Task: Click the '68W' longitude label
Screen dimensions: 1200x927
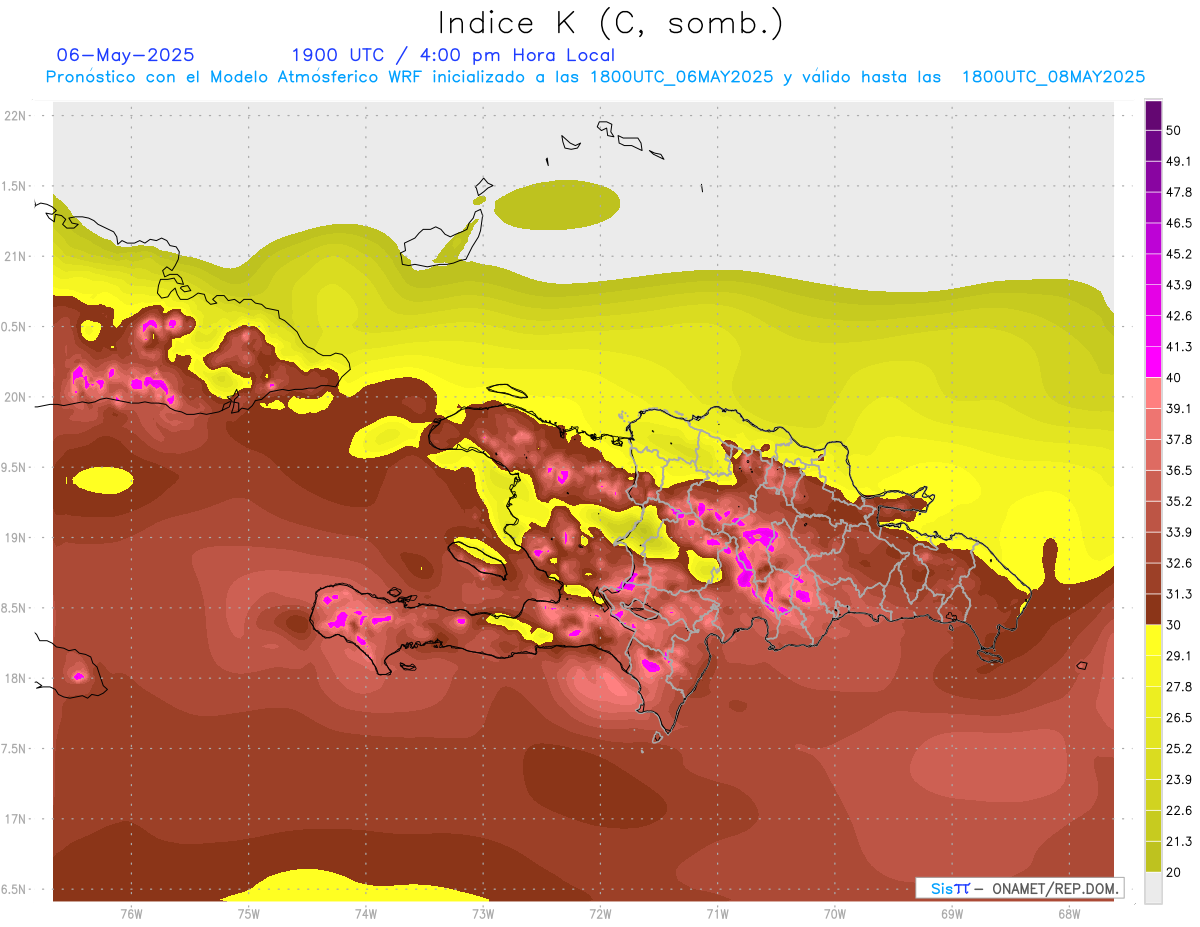Action: point(1069,913)
